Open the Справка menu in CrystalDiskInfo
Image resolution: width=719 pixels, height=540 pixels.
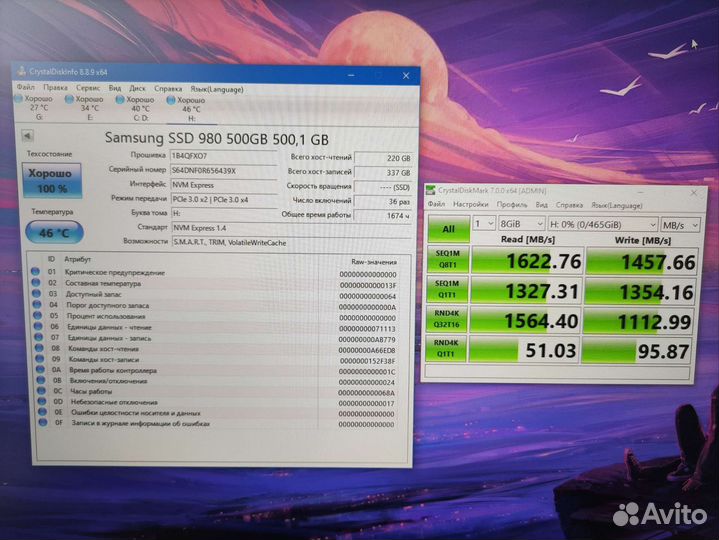(168, 89)
